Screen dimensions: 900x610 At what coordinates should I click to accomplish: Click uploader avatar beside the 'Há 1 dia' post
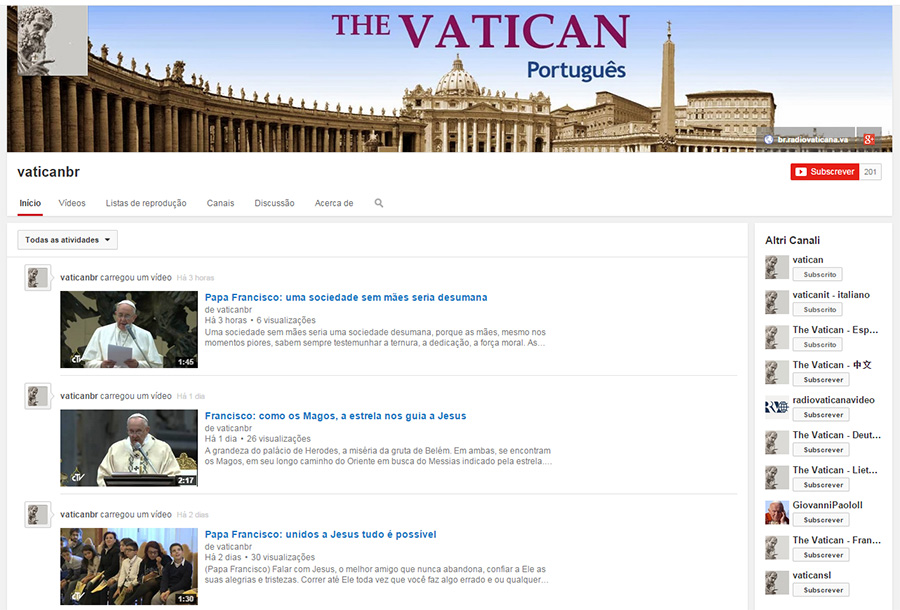(x=38, y=397)
